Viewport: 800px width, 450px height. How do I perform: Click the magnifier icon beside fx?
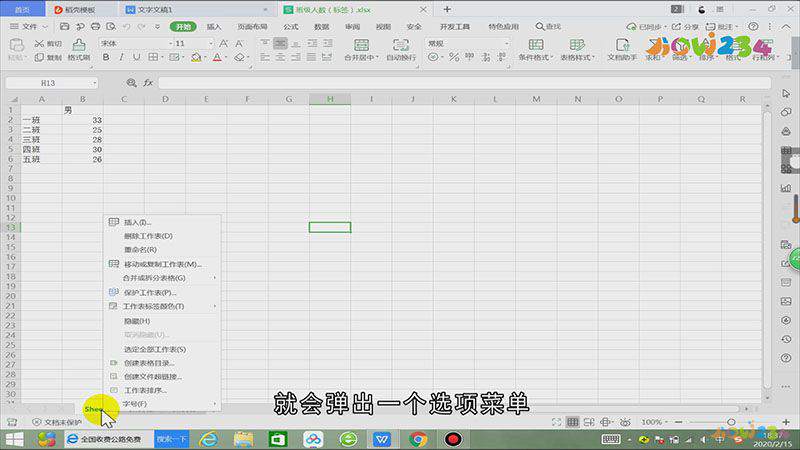132,83
